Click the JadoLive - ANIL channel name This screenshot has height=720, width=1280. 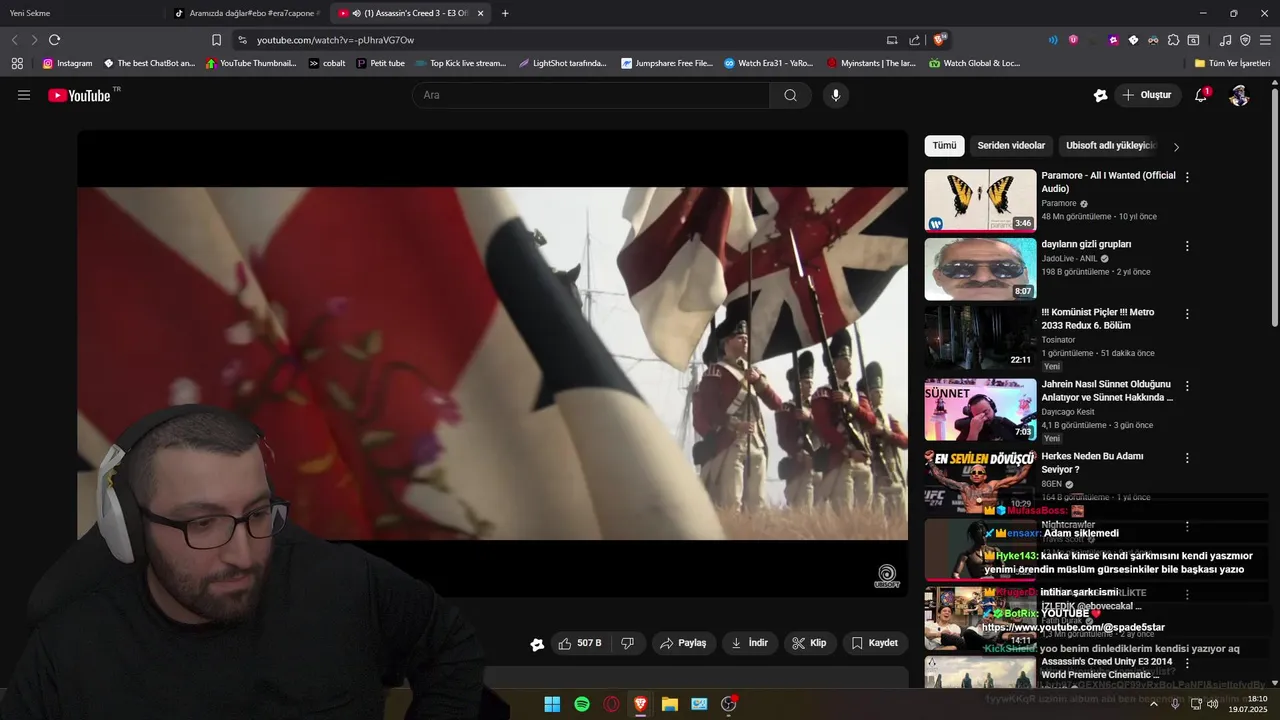1069,258
